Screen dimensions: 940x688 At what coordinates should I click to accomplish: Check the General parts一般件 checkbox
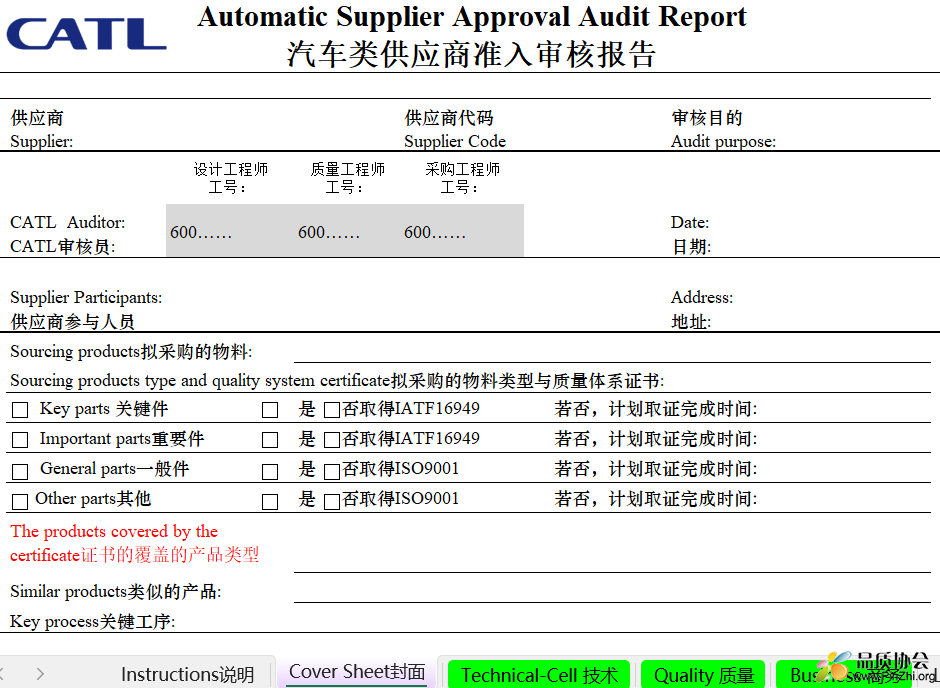tap(20, 471)
